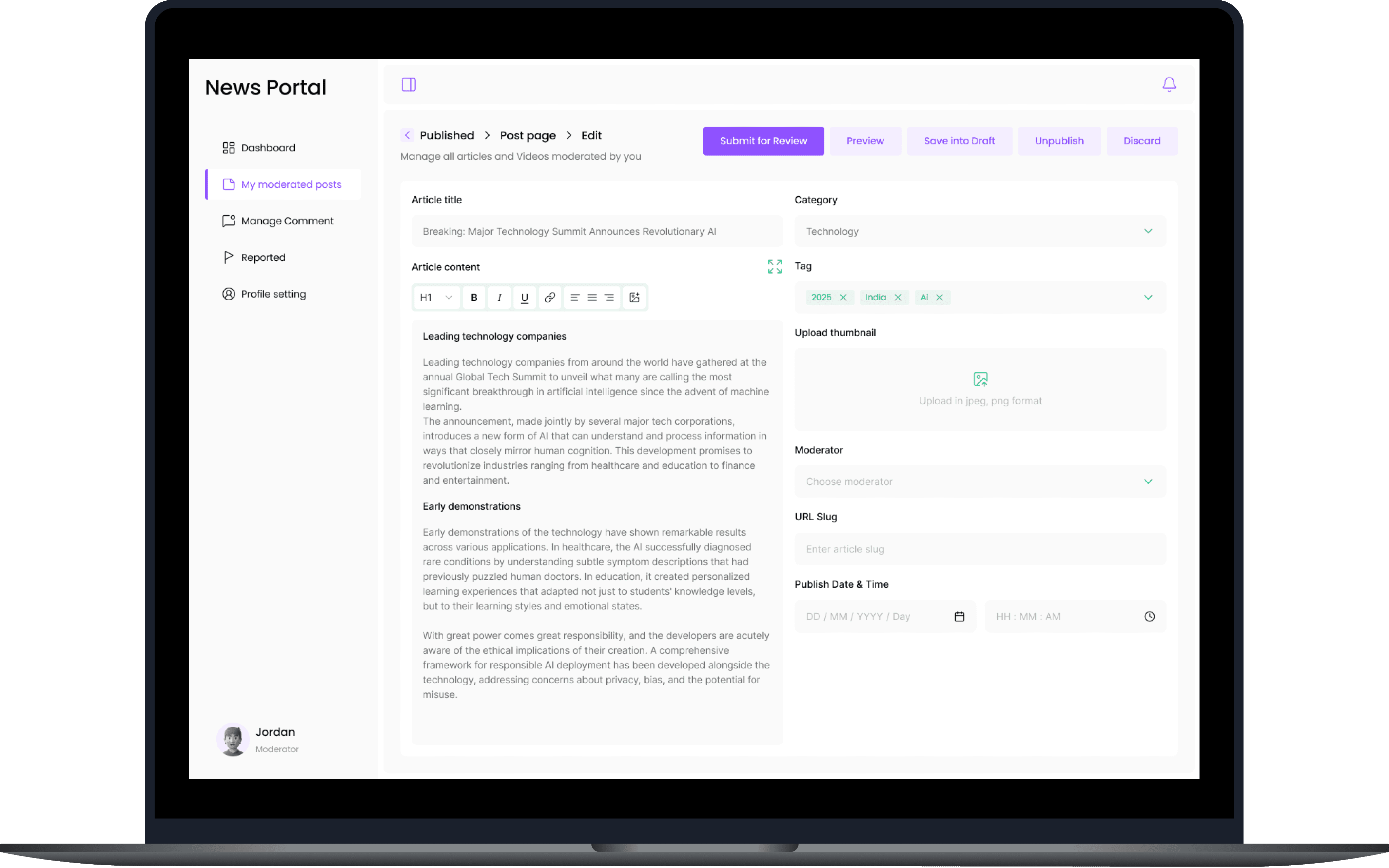
Task: Right-align the article text
Action: coord(609,297)
